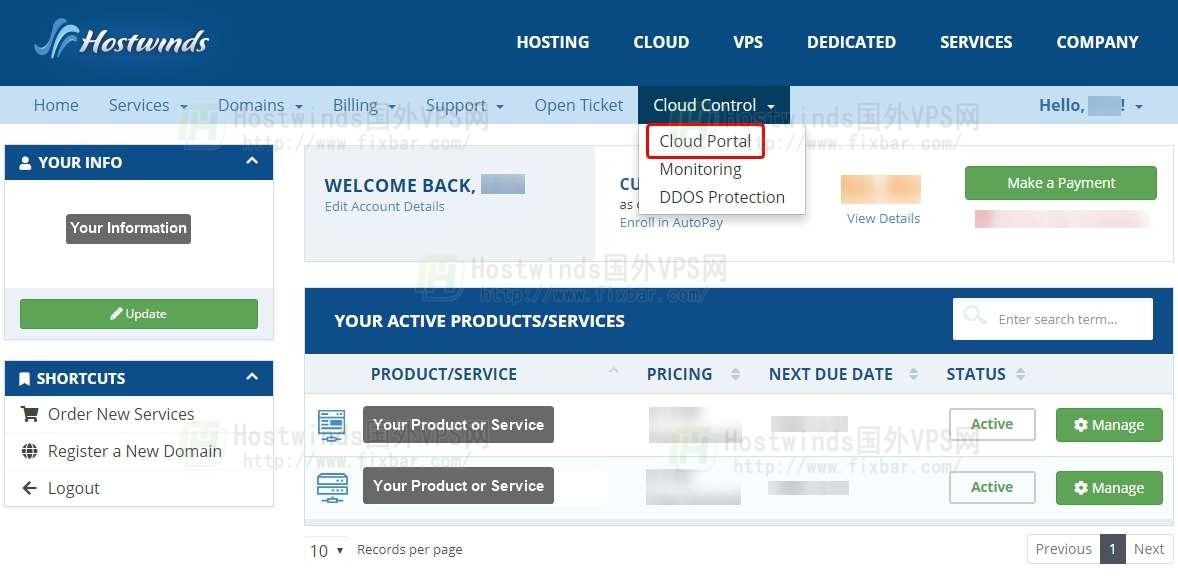Sort by the PRODUCT/SERVICE column
The height and width of the screenshot is (582, 1178).
coord(444,374)
